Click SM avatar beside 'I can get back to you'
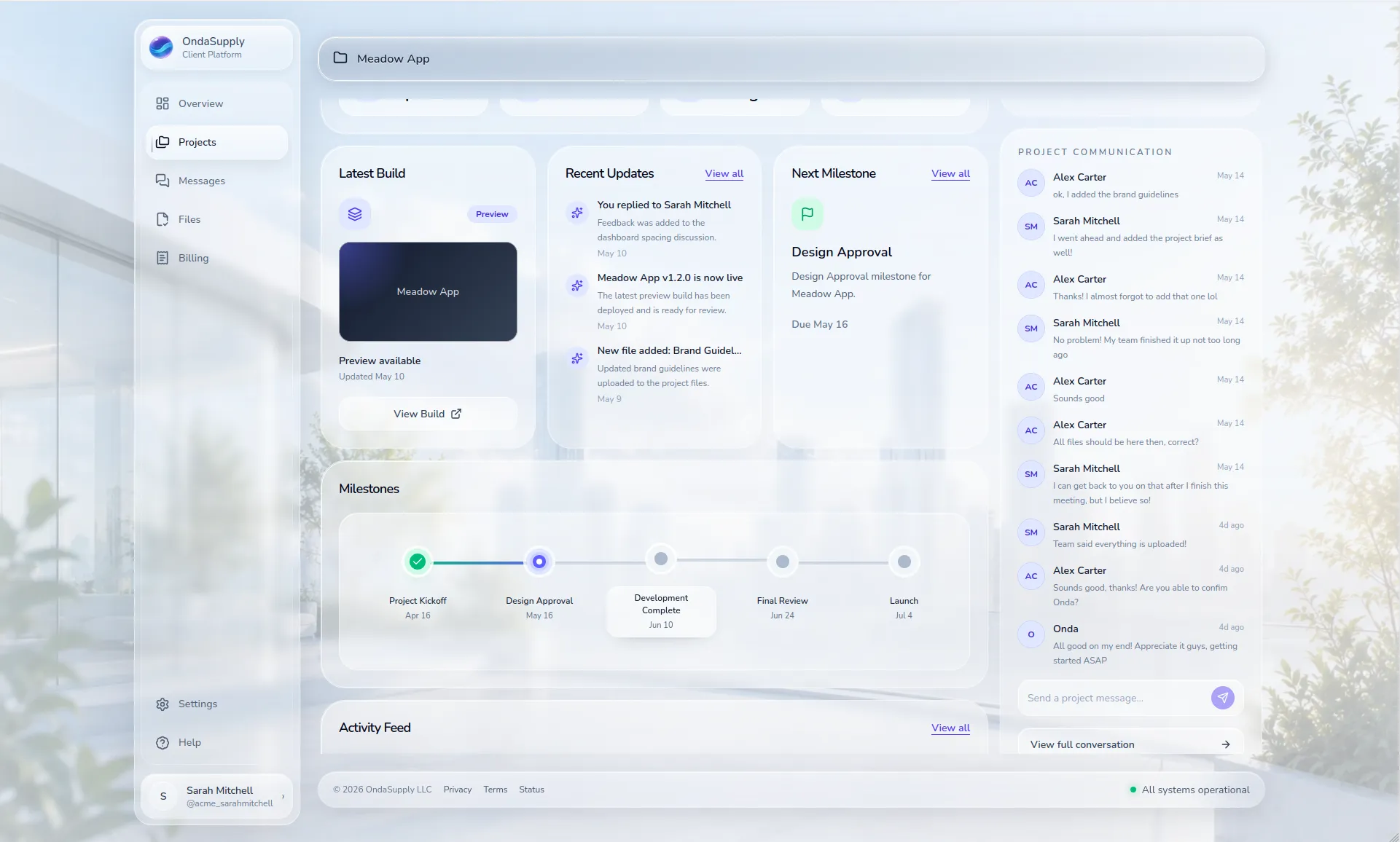The width and height of the screenshot is (1400, 842). (x=1031, y=474)
